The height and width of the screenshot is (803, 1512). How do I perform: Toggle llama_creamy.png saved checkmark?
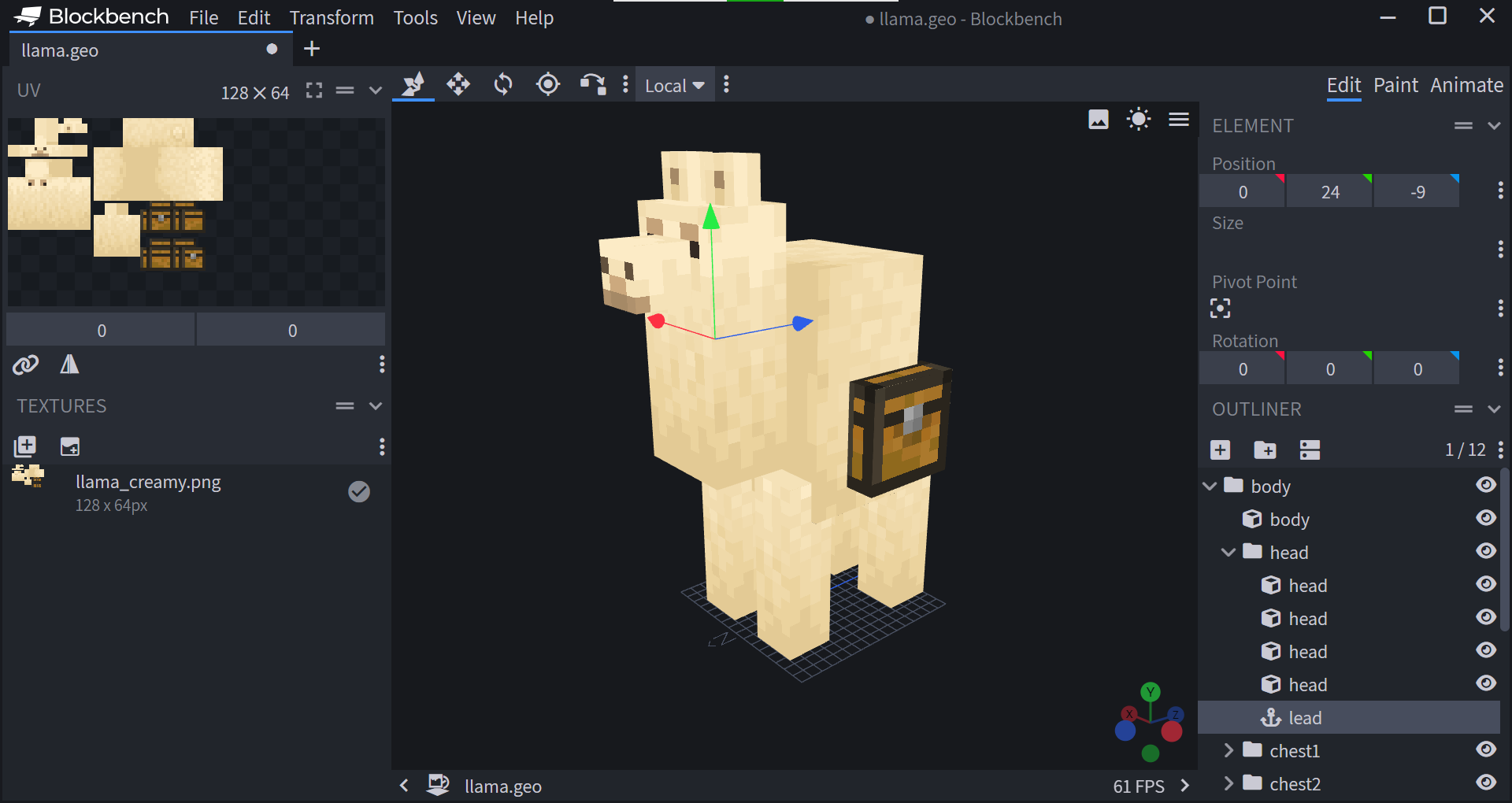pyautogui.click(x=359, y=491)
